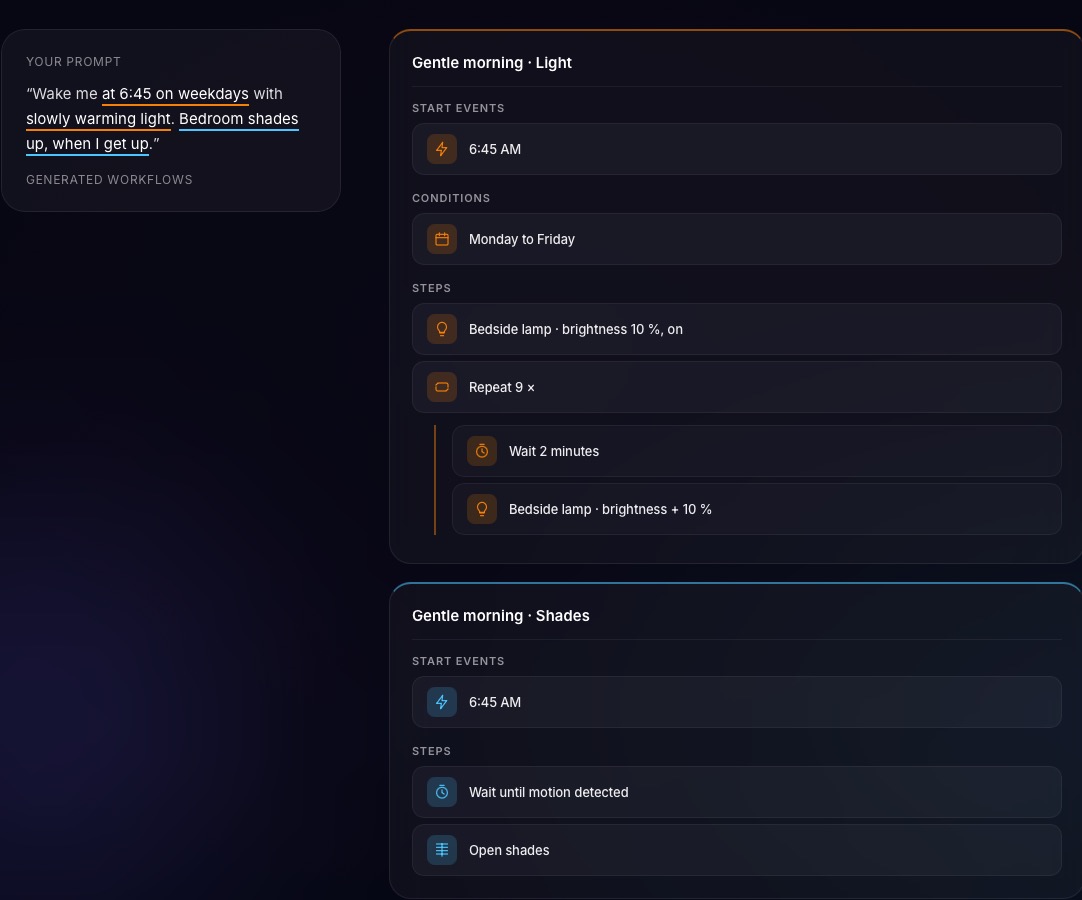Click the orange lightning bolt trigger icon

coord(442,149)
